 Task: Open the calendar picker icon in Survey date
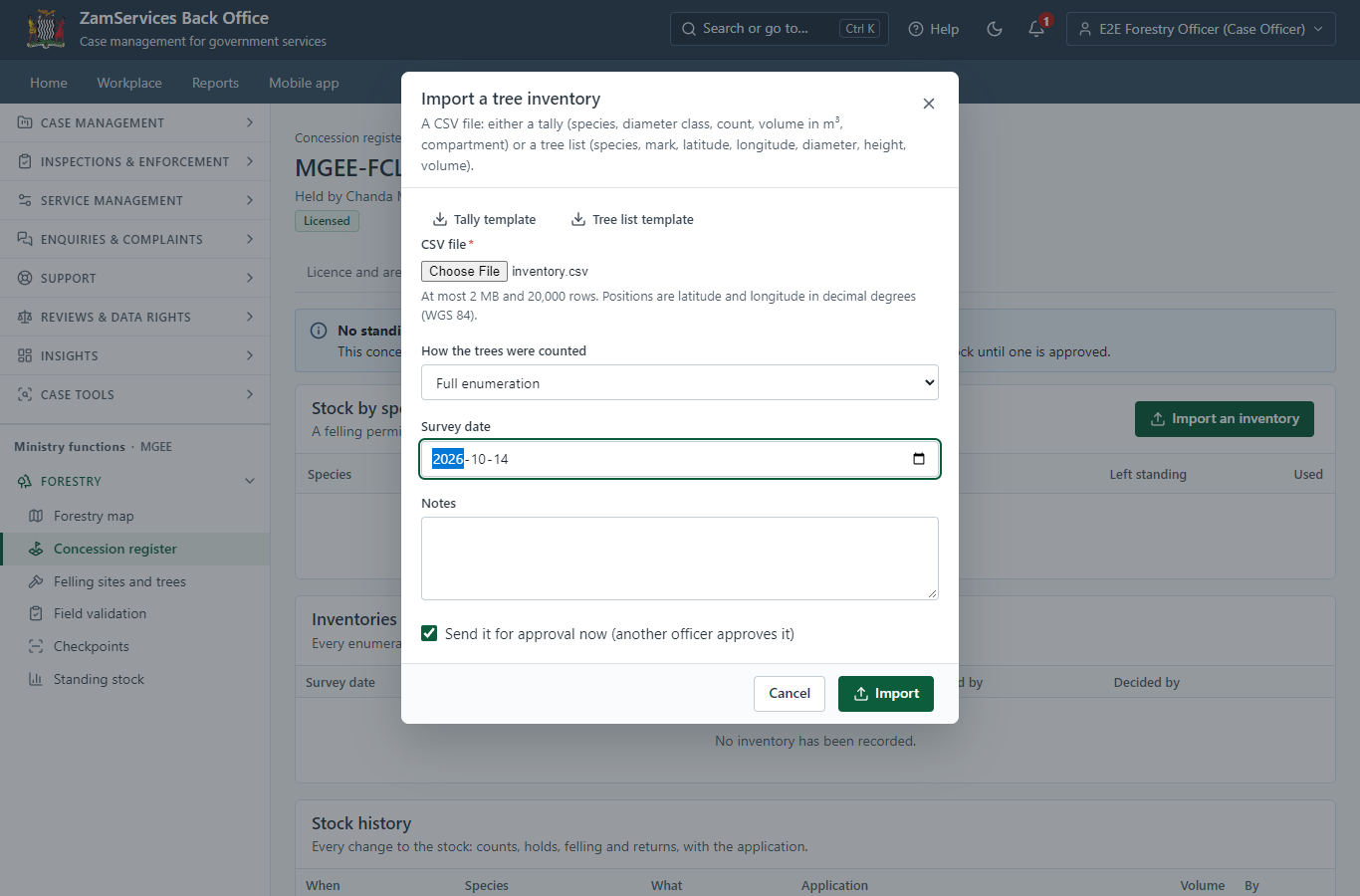click(x=919, y=459)
